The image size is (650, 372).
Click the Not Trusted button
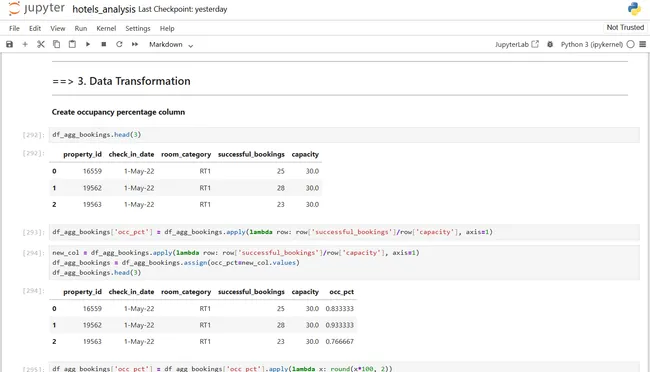(x=625, y=27)
